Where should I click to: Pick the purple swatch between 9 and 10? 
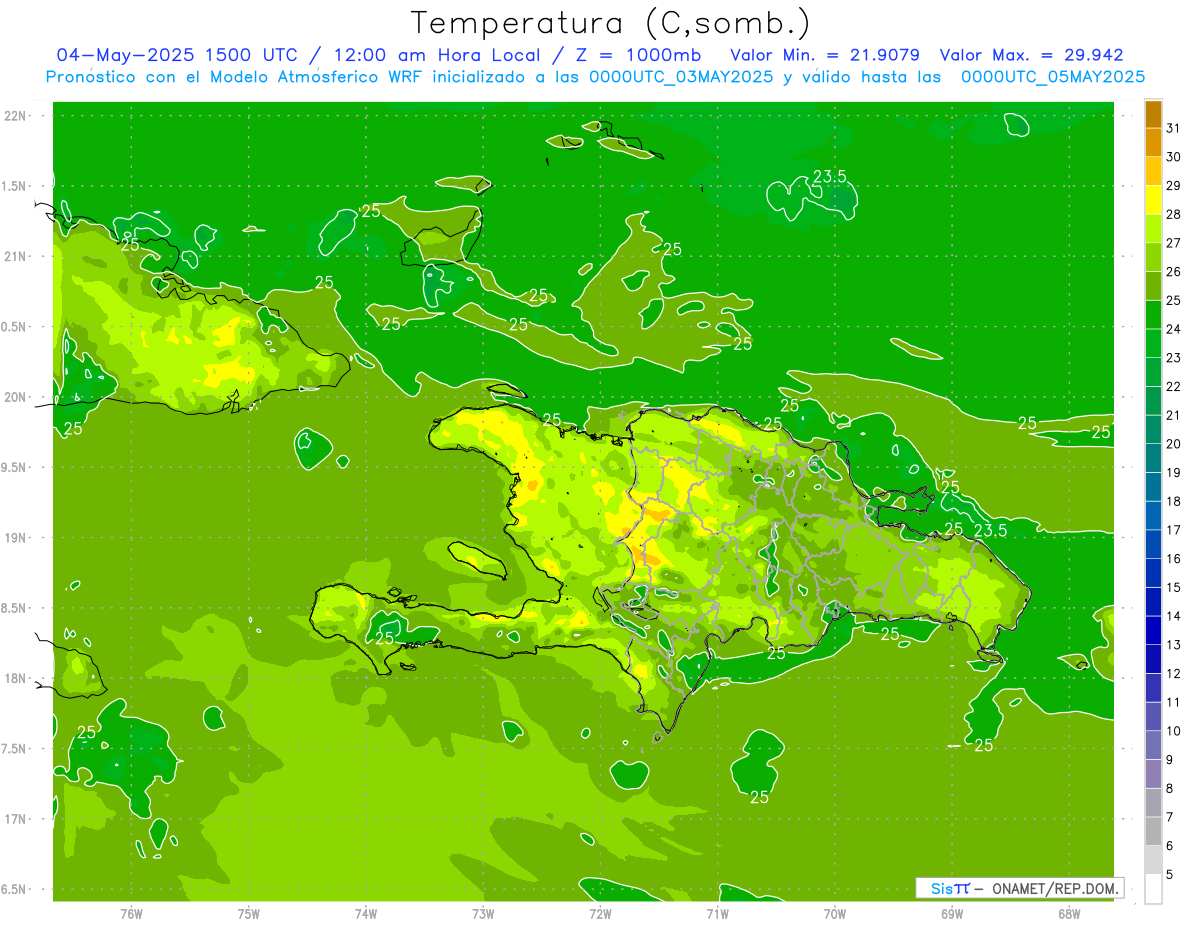point(1153,745)
